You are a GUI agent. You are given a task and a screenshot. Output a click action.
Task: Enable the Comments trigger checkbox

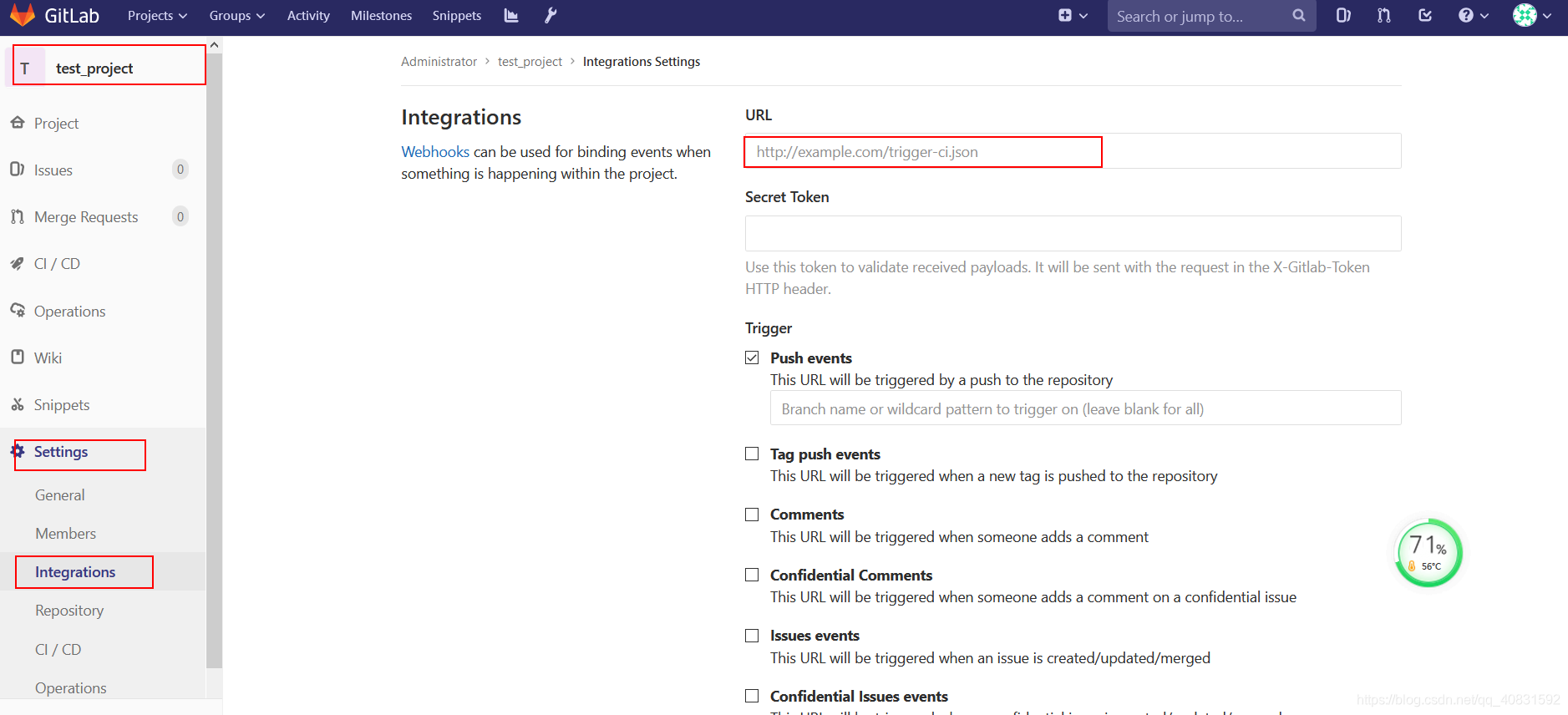752,515
